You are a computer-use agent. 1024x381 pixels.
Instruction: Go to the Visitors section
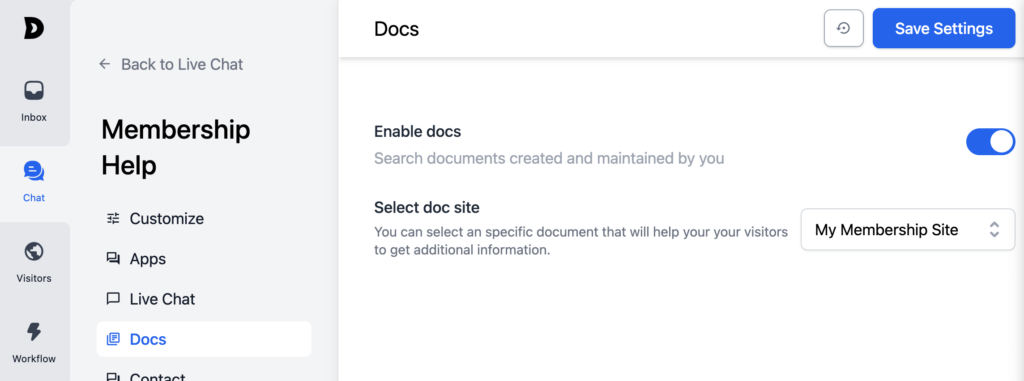[34, 263]
